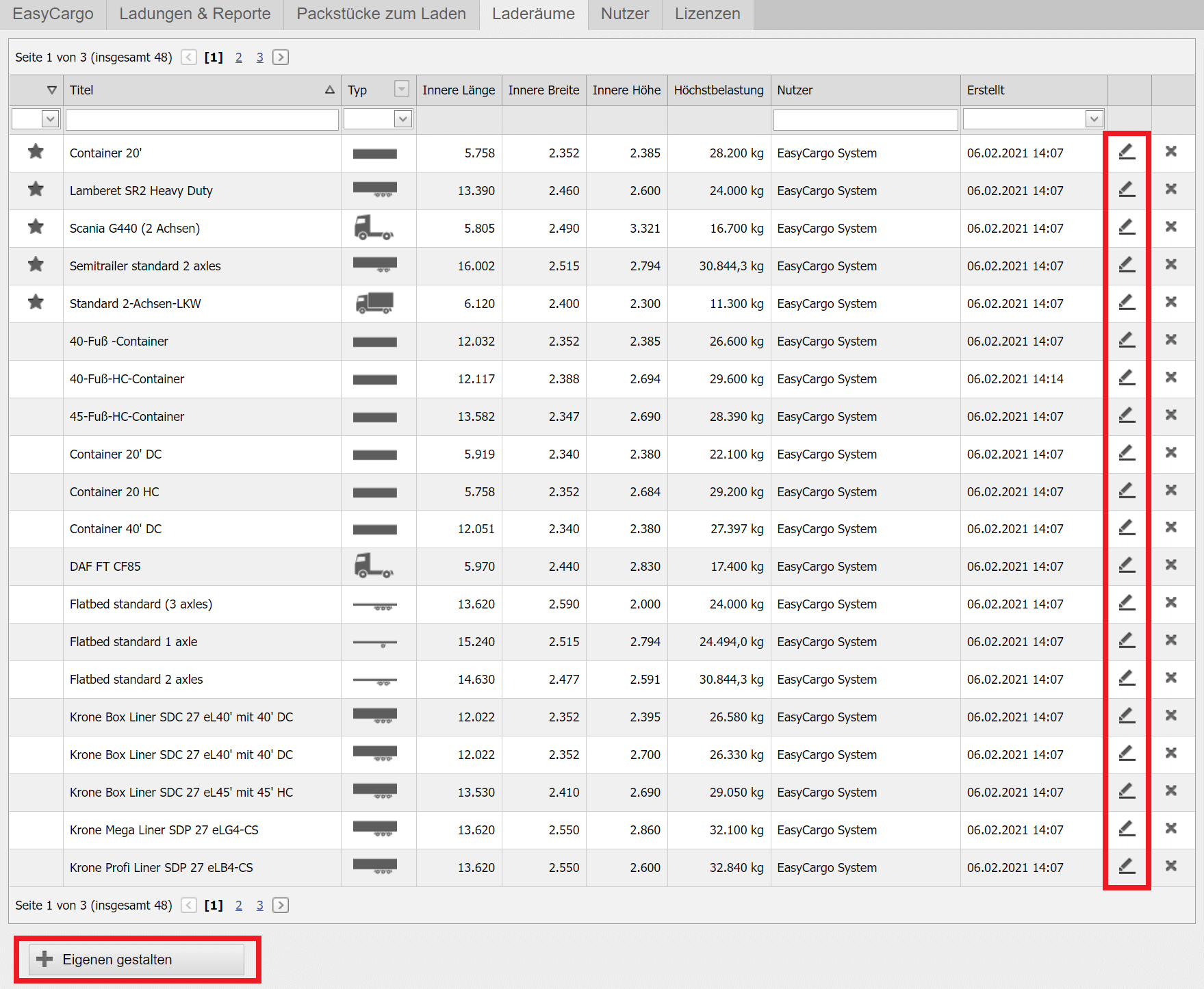Click the Nutzer filter text field
This screenshot has height=989, width=1204.
864,120
